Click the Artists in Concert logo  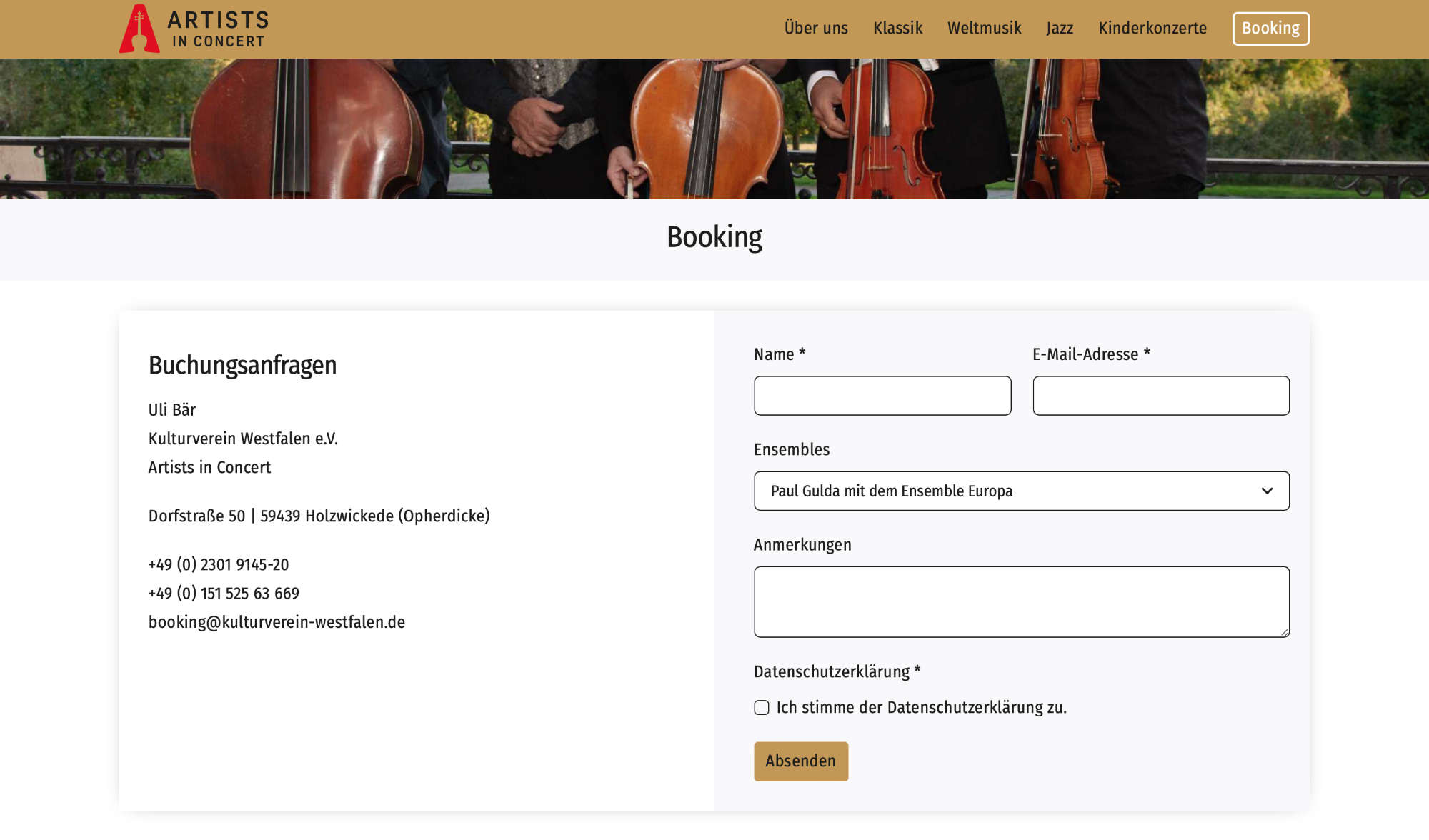pyautogui.click(x=194, y=29)
